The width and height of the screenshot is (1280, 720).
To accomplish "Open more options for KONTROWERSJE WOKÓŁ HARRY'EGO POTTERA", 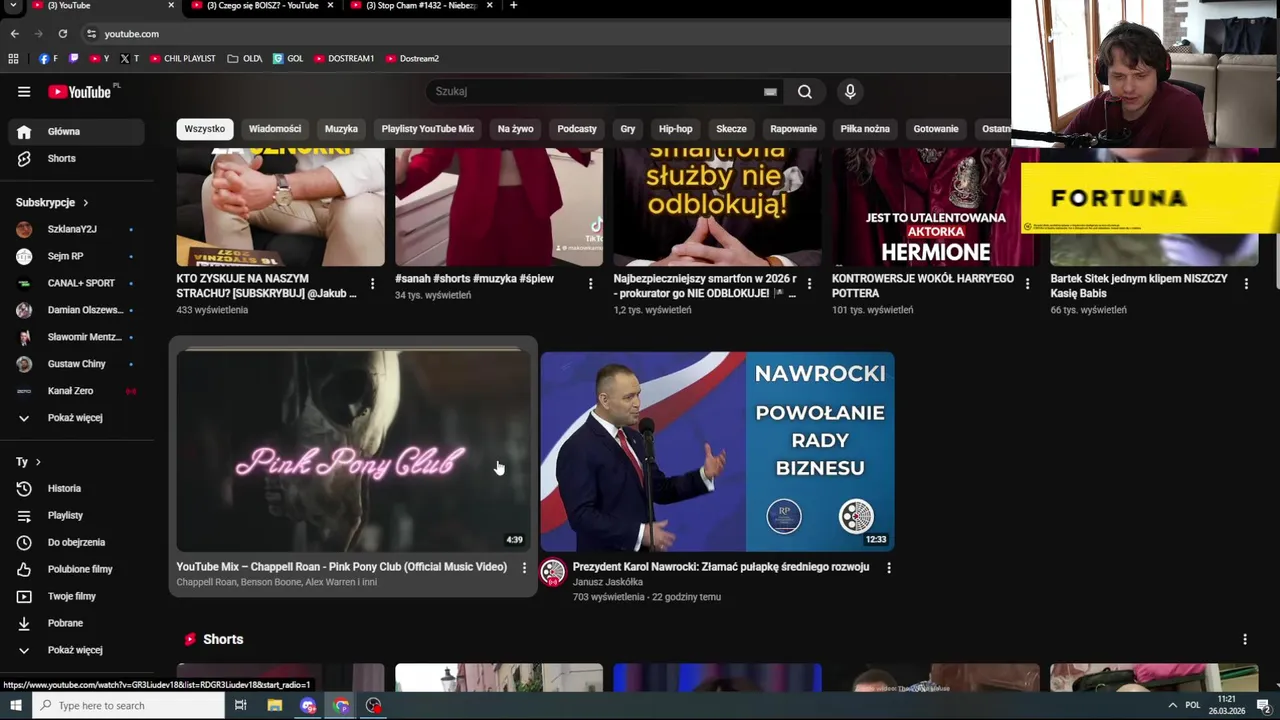I will pos(1027,284).
